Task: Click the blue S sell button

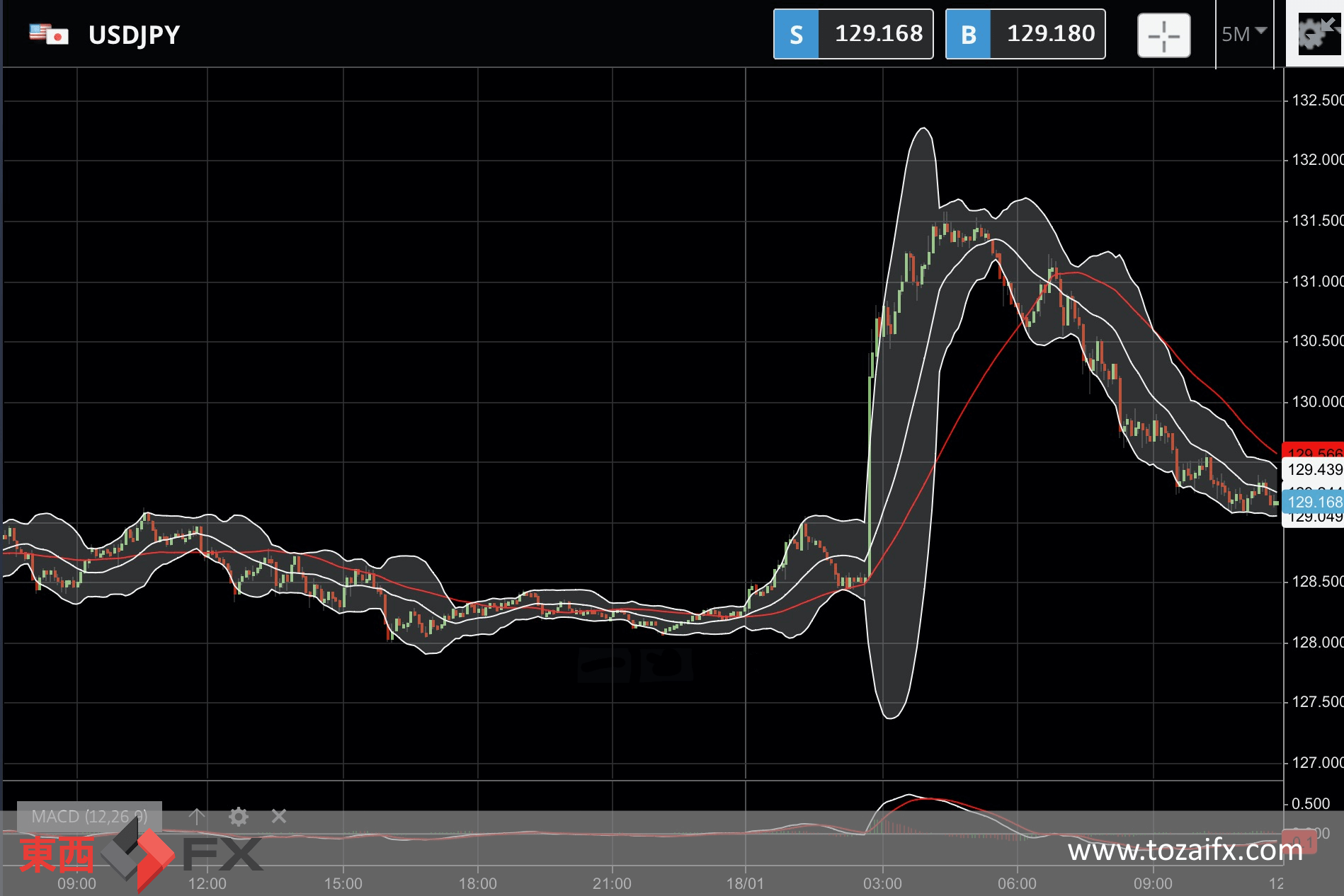Action: (797, 34)
